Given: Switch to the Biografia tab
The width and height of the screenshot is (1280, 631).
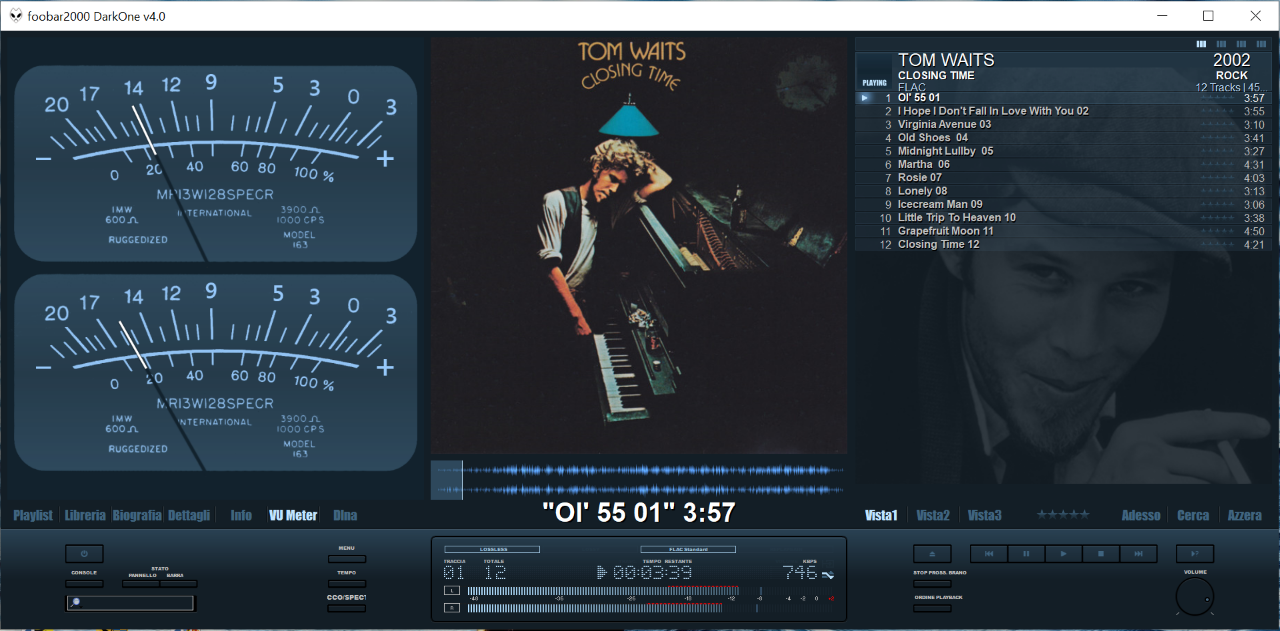Looking at the screenshot, I should tap(136, 515).
